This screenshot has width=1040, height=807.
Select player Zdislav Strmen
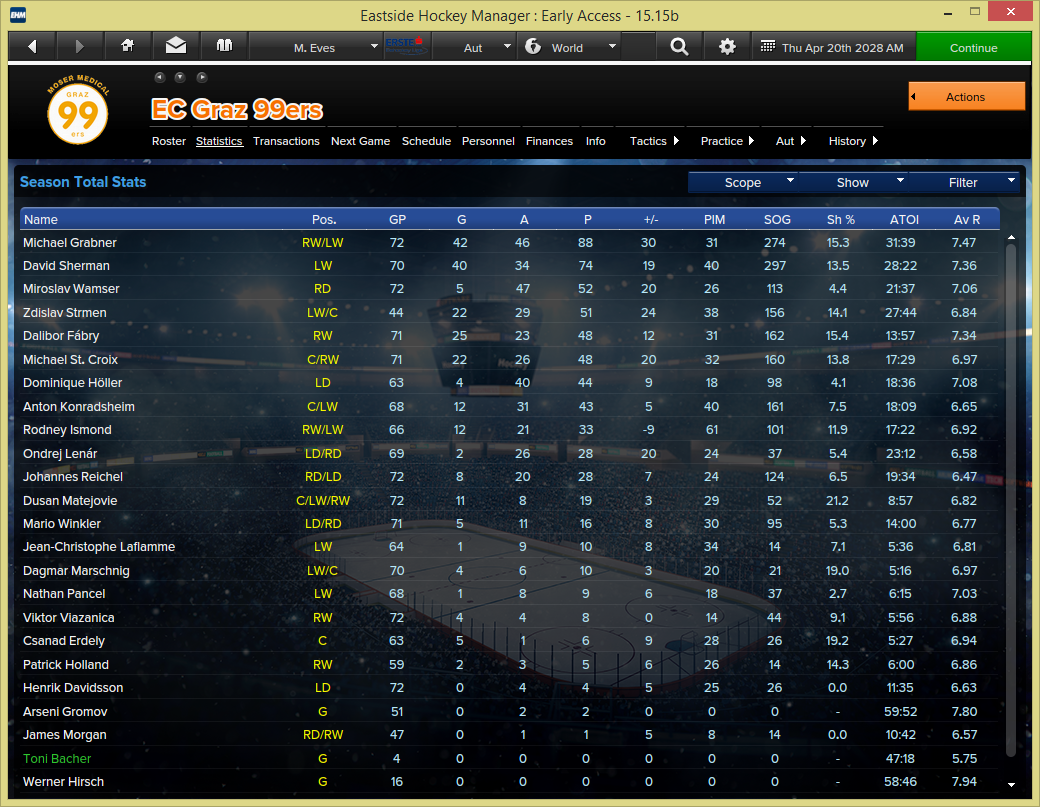click(64, 312)
